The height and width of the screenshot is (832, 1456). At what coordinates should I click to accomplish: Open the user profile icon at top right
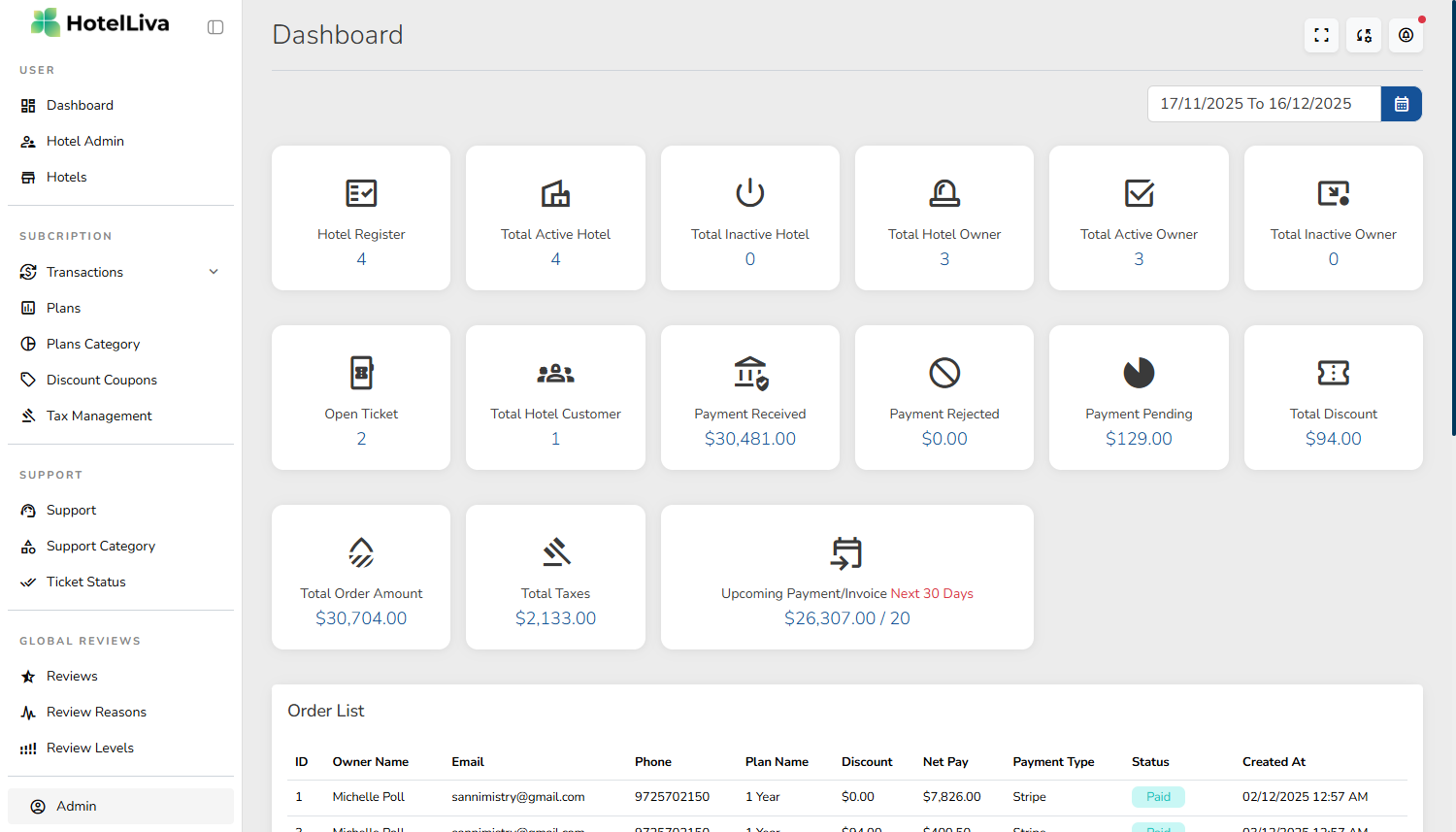point(1406,35)
